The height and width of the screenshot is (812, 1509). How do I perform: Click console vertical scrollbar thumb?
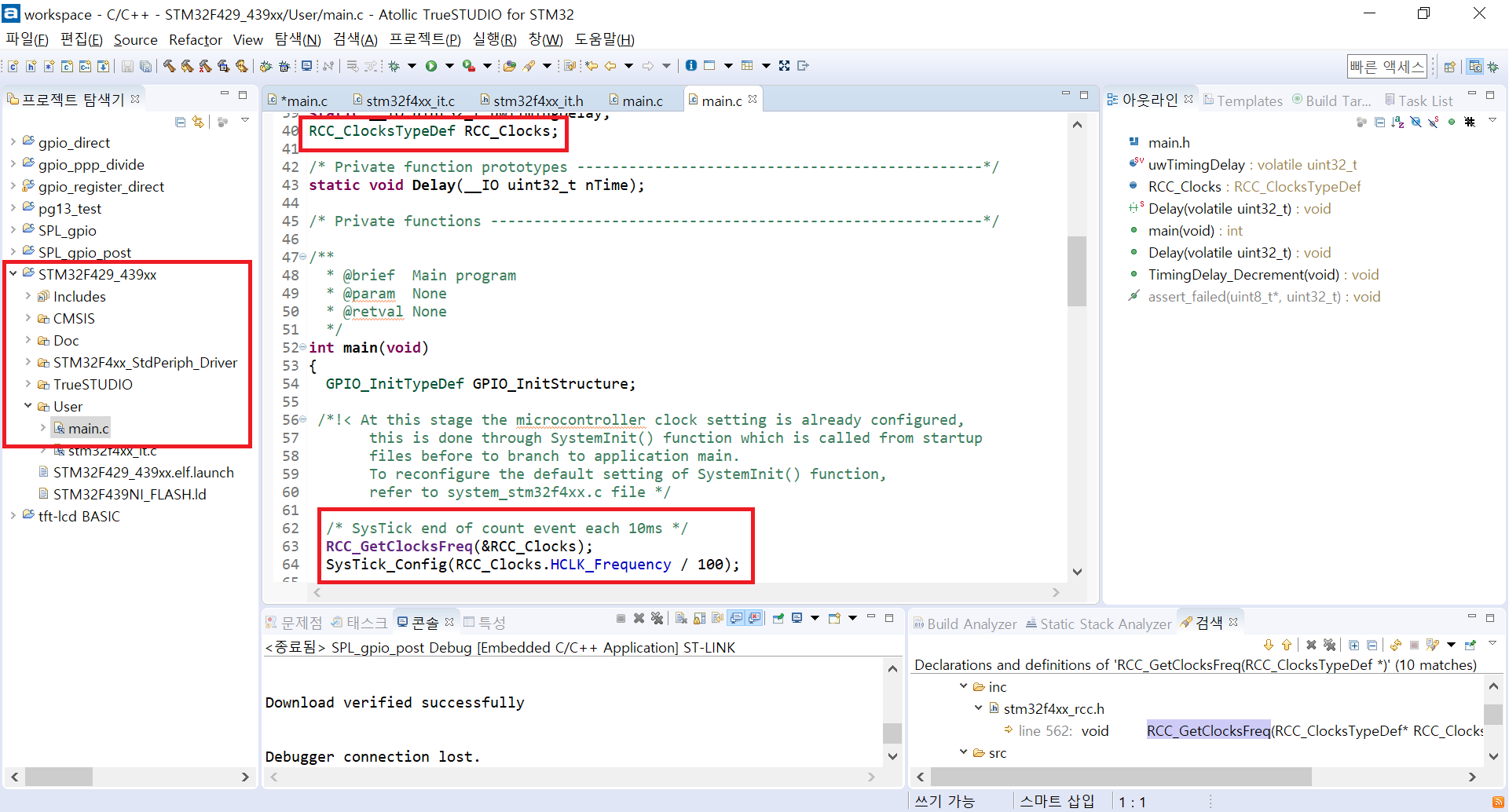coord(892,733)
